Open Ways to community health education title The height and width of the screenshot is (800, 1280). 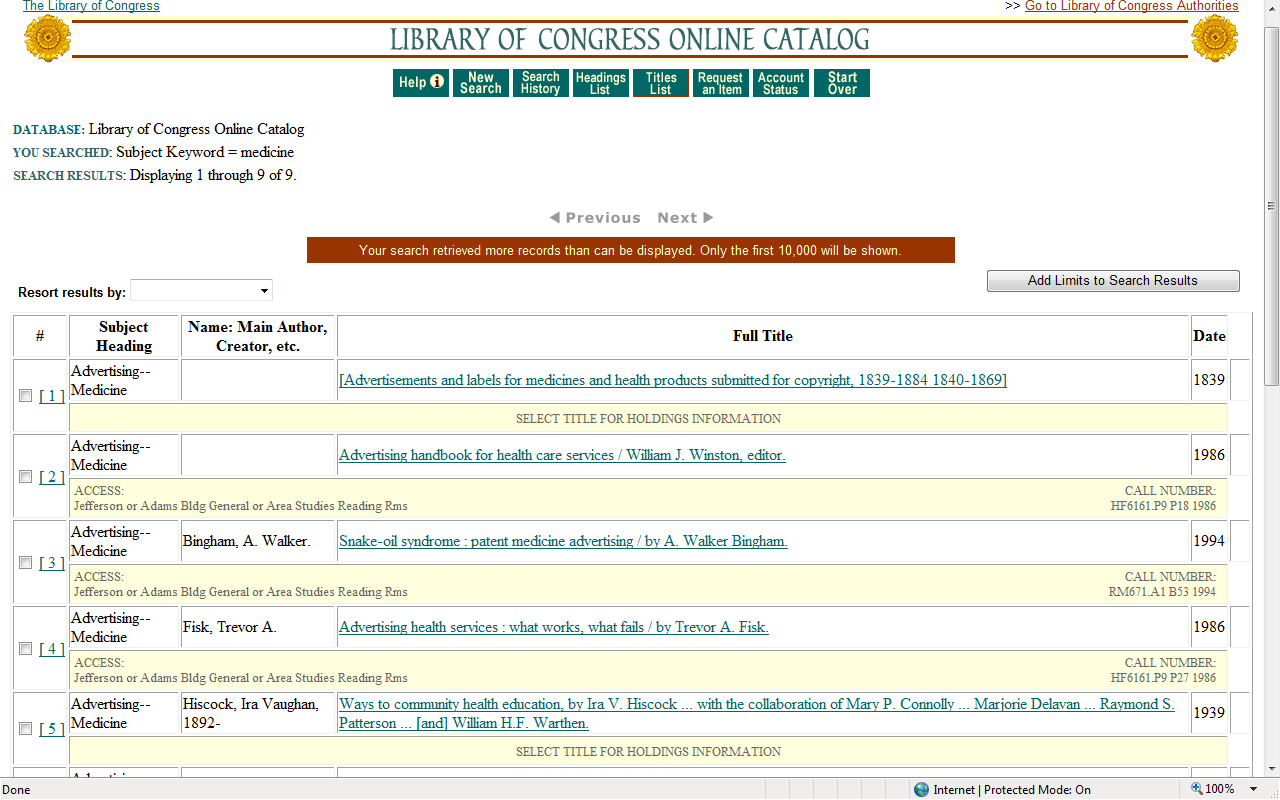pos(757,713)
